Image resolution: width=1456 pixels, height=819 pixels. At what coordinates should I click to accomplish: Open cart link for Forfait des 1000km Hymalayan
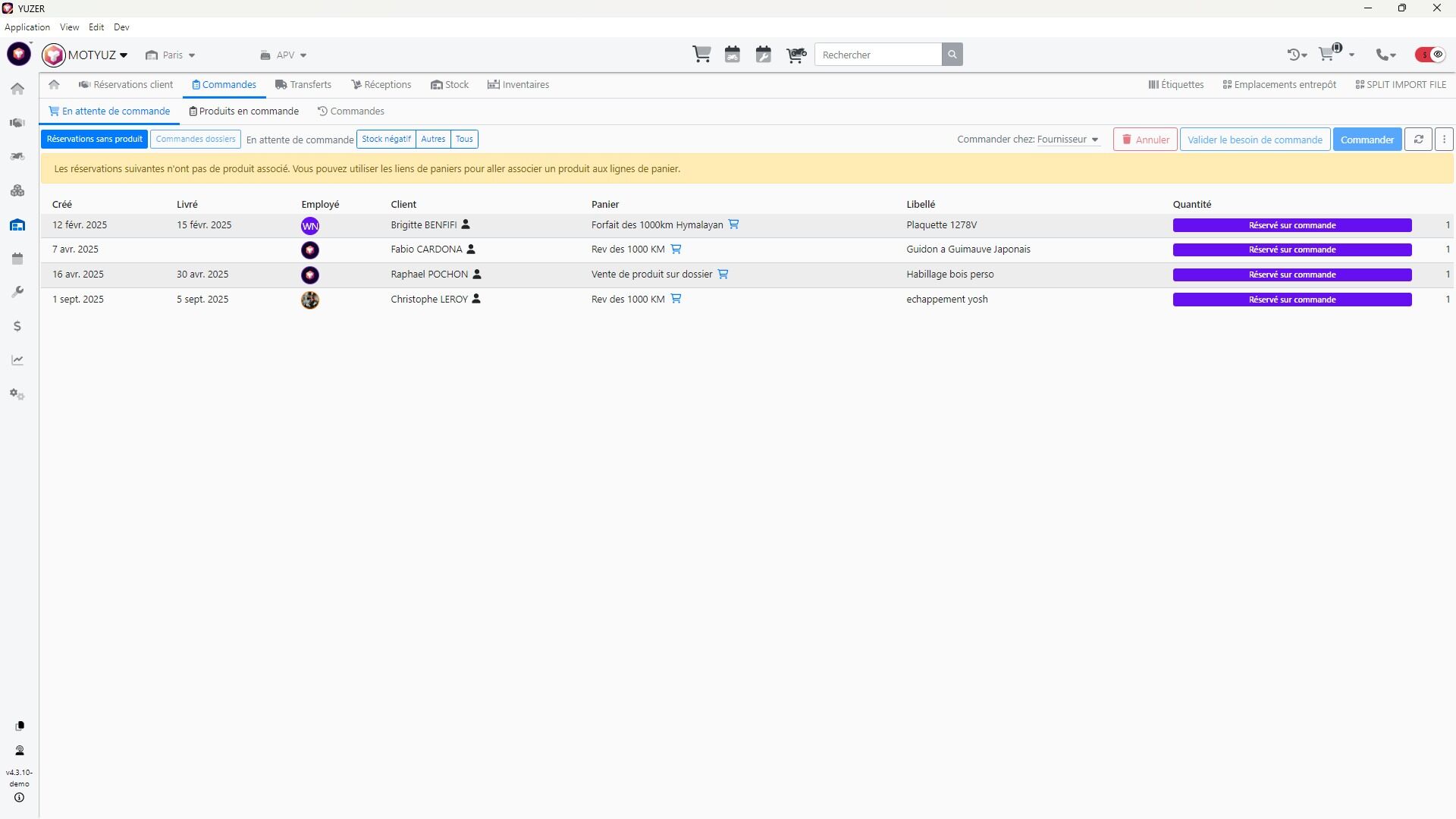coord(733,224)
